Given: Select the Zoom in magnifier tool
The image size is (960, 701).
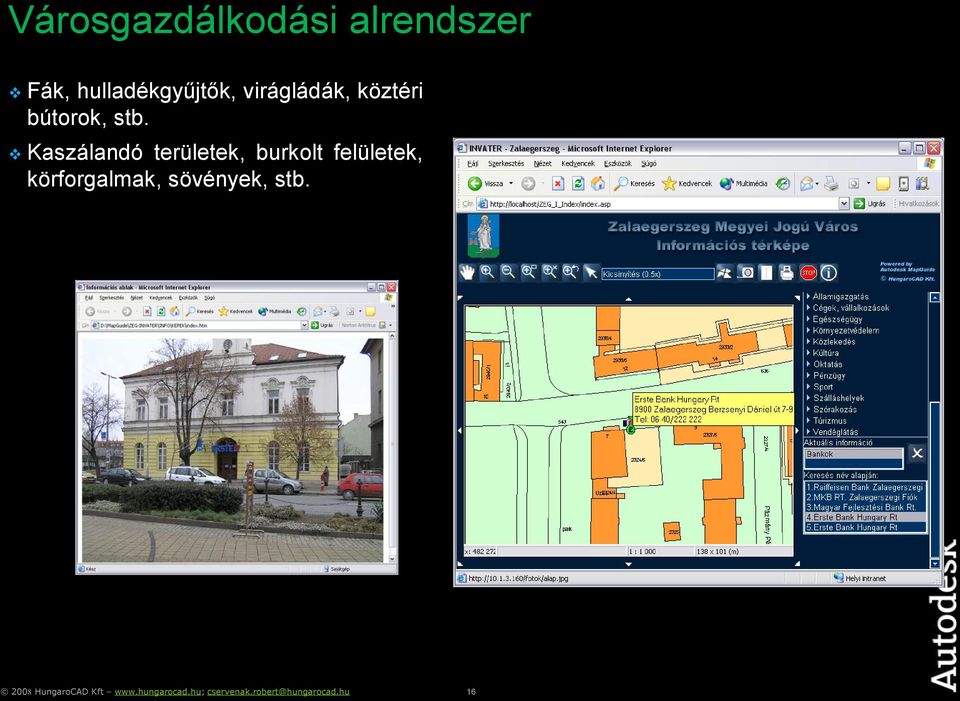Looking at the screenshot, I should coord(487,273).
